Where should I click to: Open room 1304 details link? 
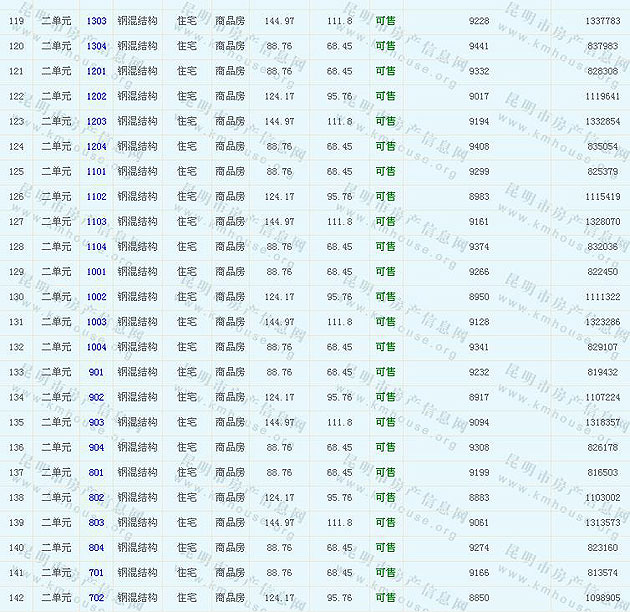pyautogui.click(x=96, y=46)
